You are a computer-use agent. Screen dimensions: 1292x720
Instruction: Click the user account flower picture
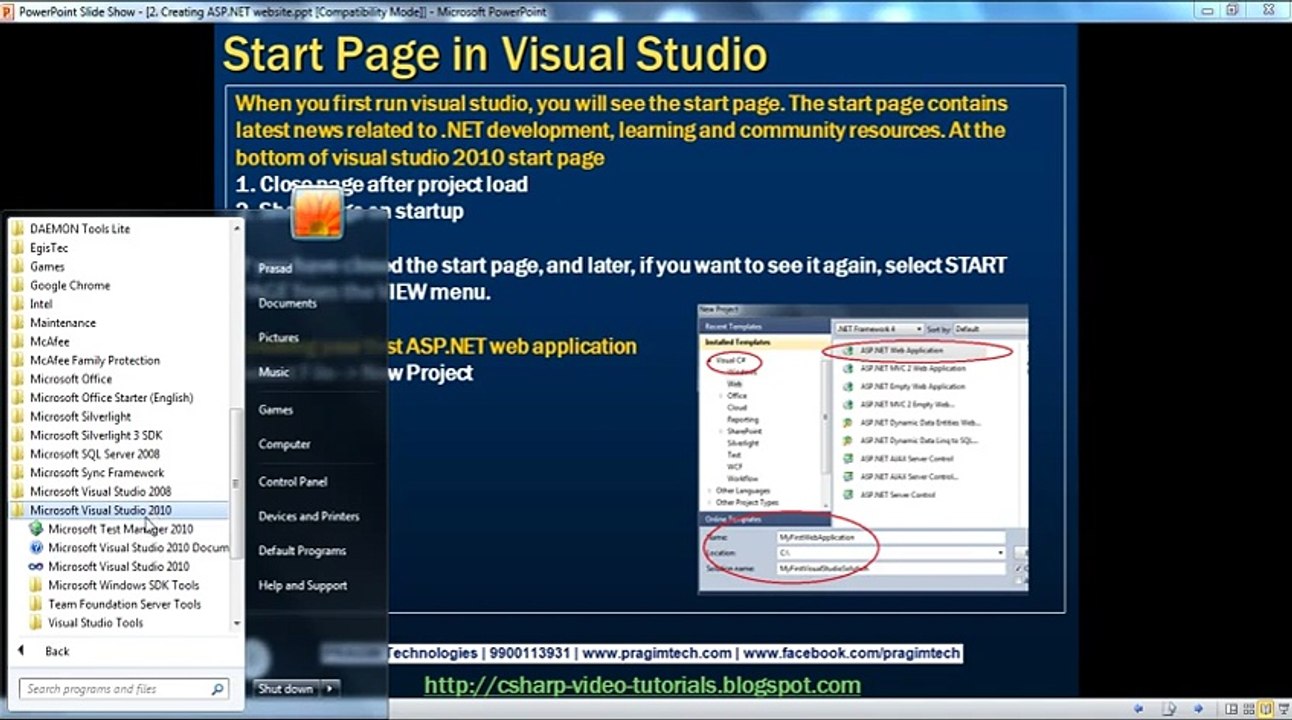(x=317, y=212)
